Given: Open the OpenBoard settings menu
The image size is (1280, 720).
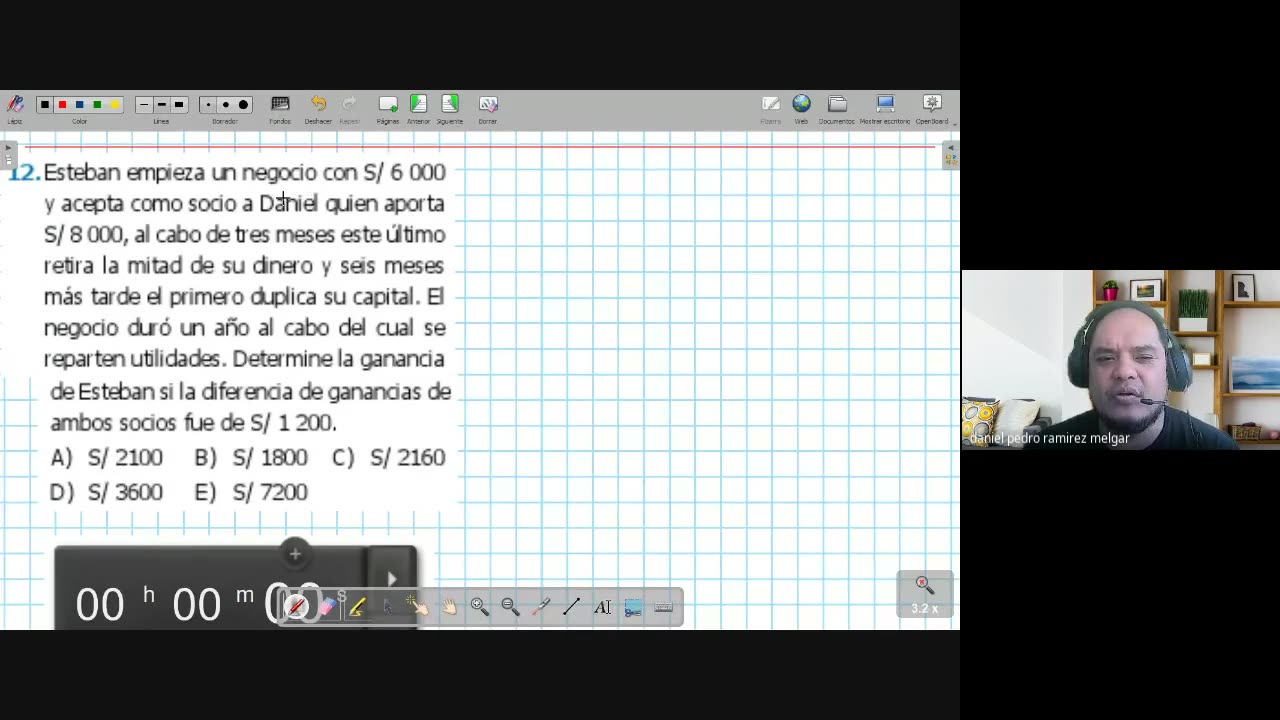Looking at the screenshot, I should pyautogui.click(x=932, y=104).
